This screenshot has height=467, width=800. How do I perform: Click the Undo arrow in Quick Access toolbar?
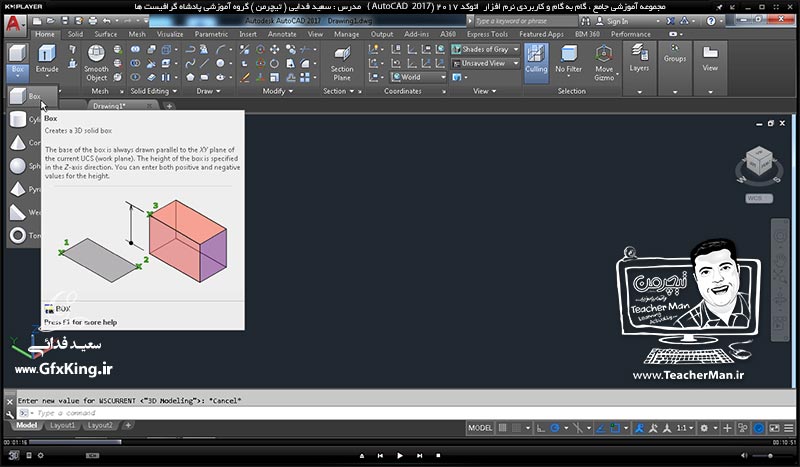pos(107,21)
